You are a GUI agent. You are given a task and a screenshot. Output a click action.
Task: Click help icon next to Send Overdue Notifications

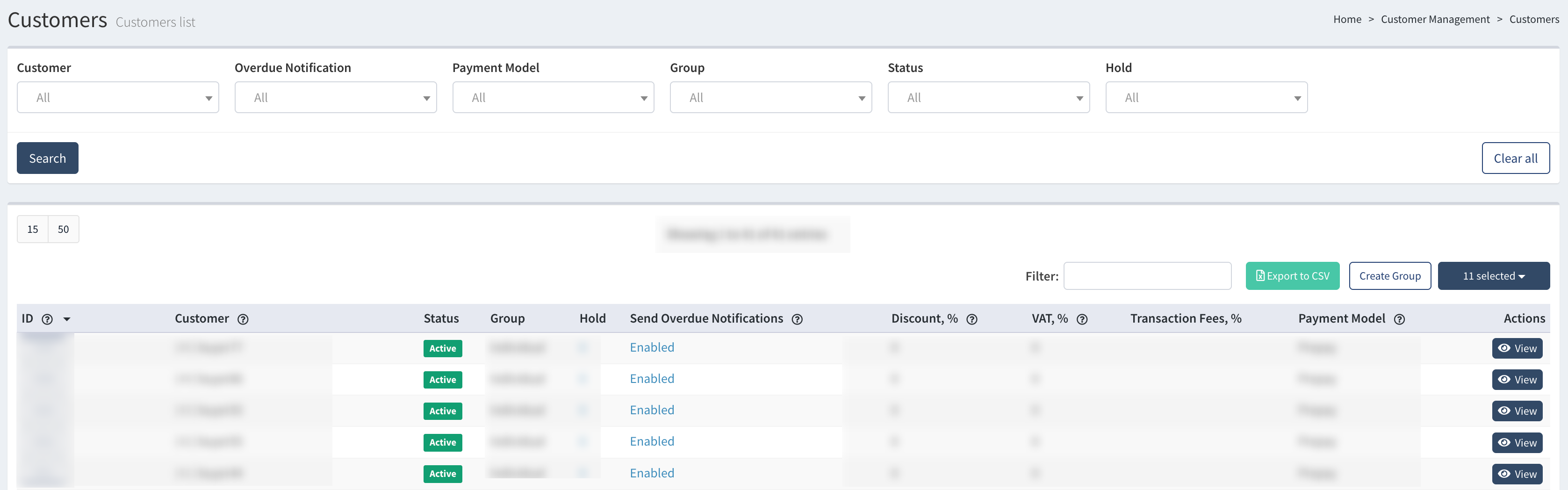click(x=797, y=319)
